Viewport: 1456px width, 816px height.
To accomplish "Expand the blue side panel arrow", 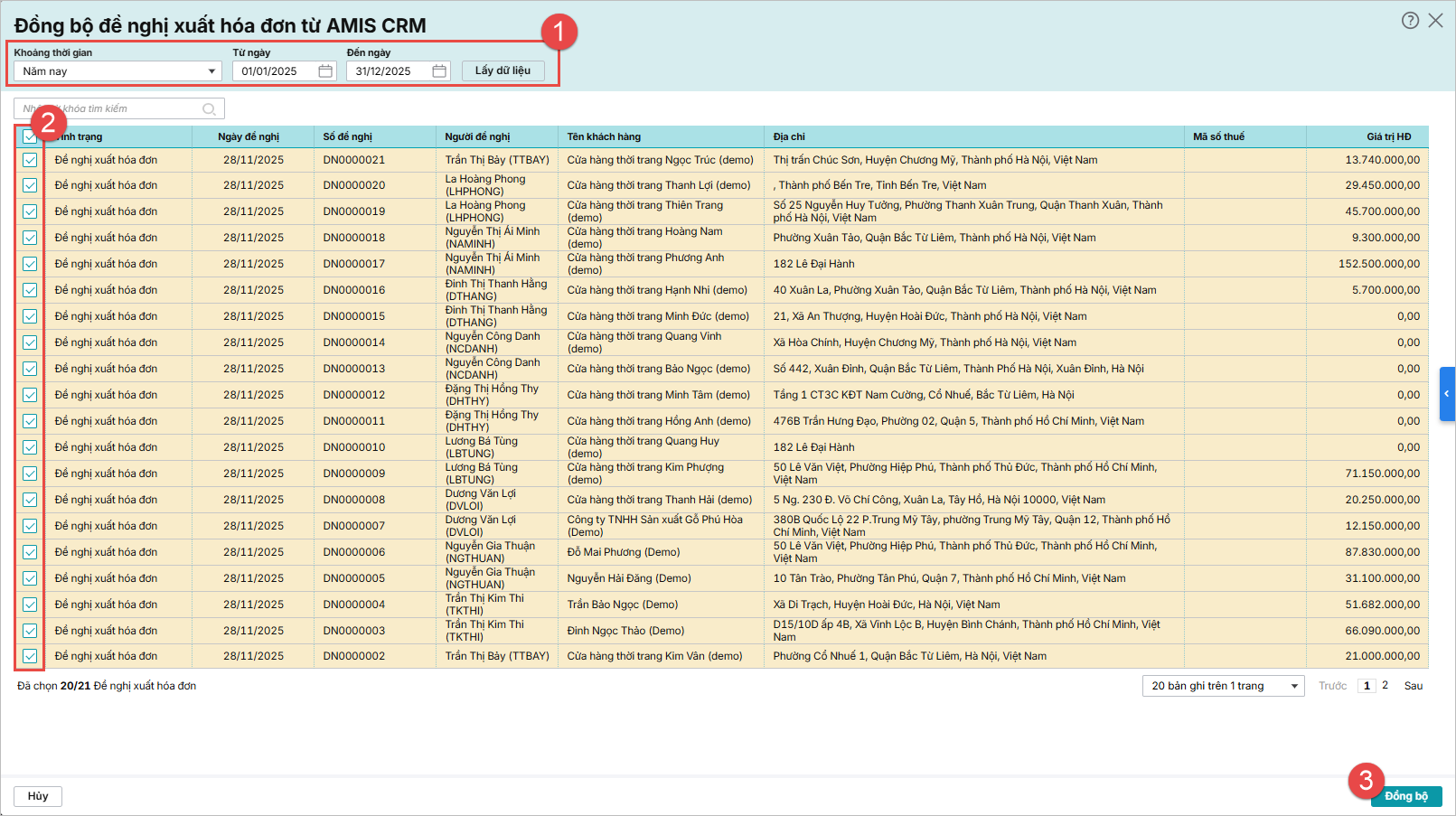I will [1447, 394].
